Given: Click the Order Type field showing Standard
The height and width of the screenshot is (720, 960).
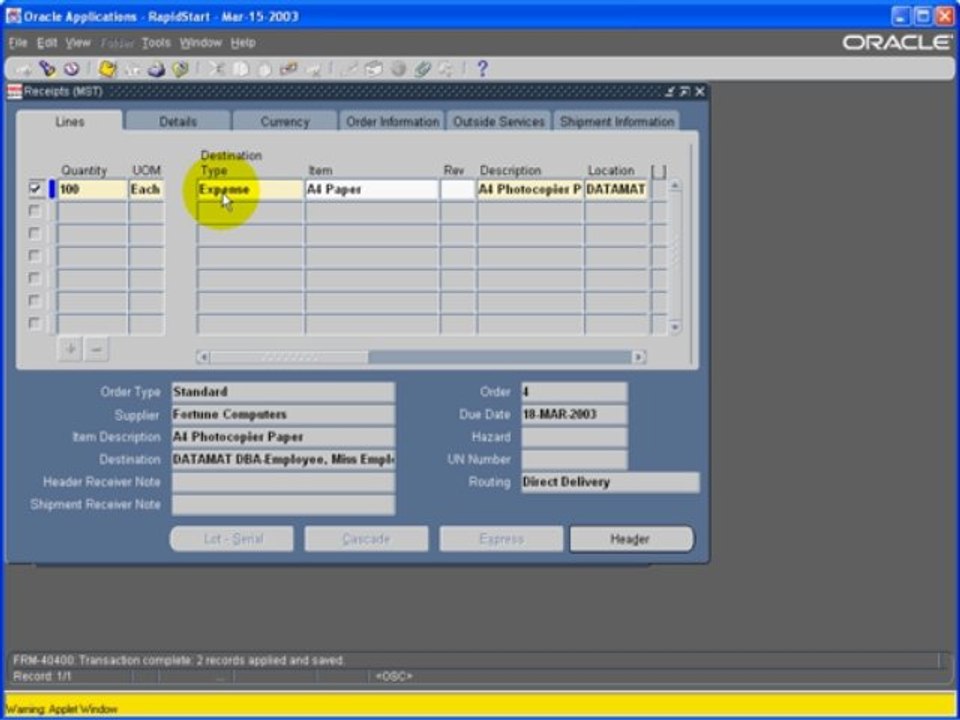Looking at the screenshot, I should pos(283,392).
